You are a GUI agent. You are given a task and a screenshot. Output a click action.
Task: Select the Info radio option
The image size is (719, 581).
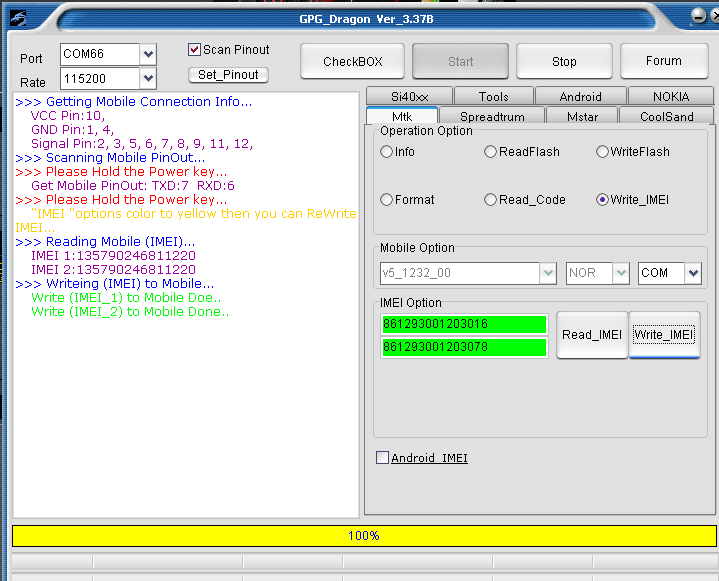pos(387,151)
